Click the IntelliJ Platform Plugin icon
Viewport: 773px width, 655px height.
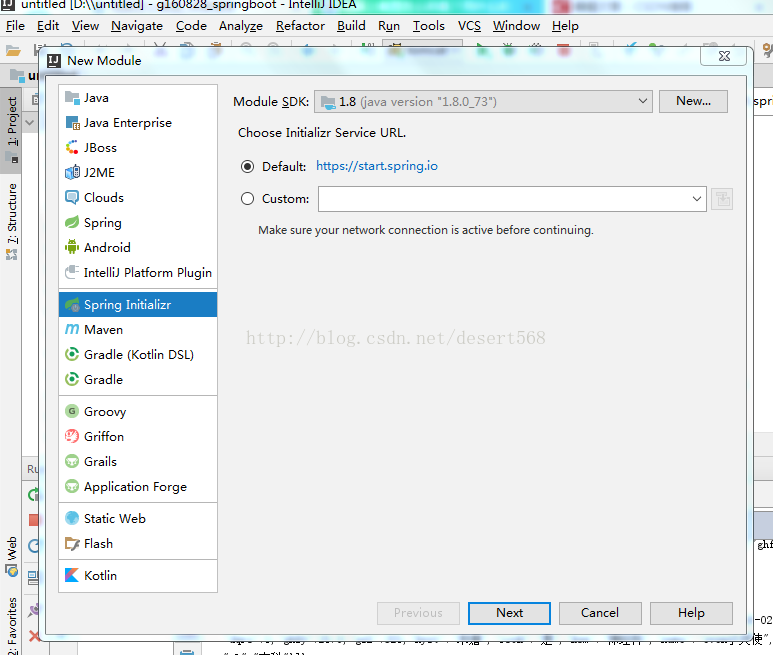(72, 272)
